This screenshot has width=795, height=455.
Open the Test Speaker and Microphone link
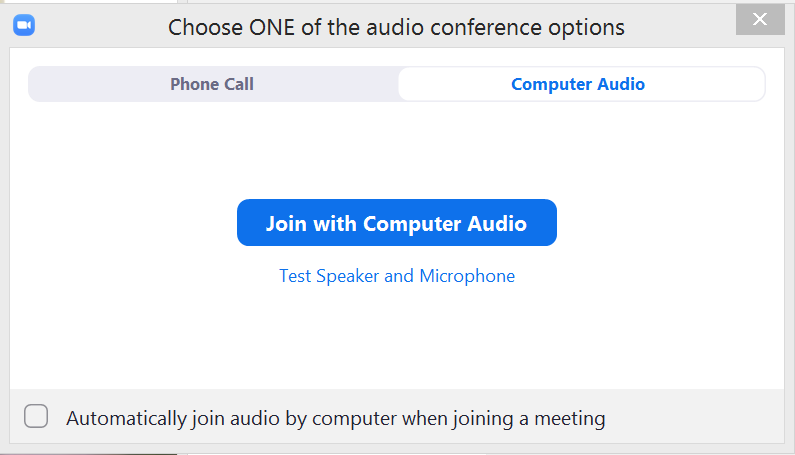[x=397, y=276]
